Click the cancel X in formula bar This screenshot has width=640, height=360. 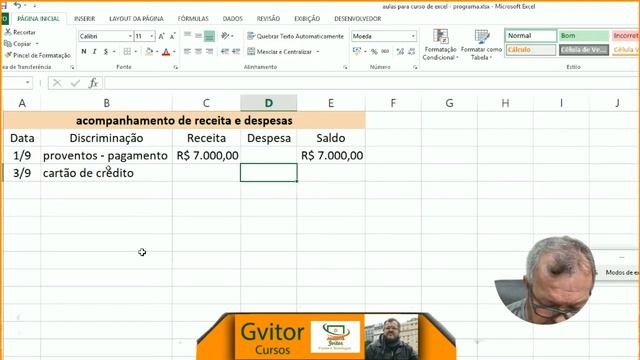57,83
